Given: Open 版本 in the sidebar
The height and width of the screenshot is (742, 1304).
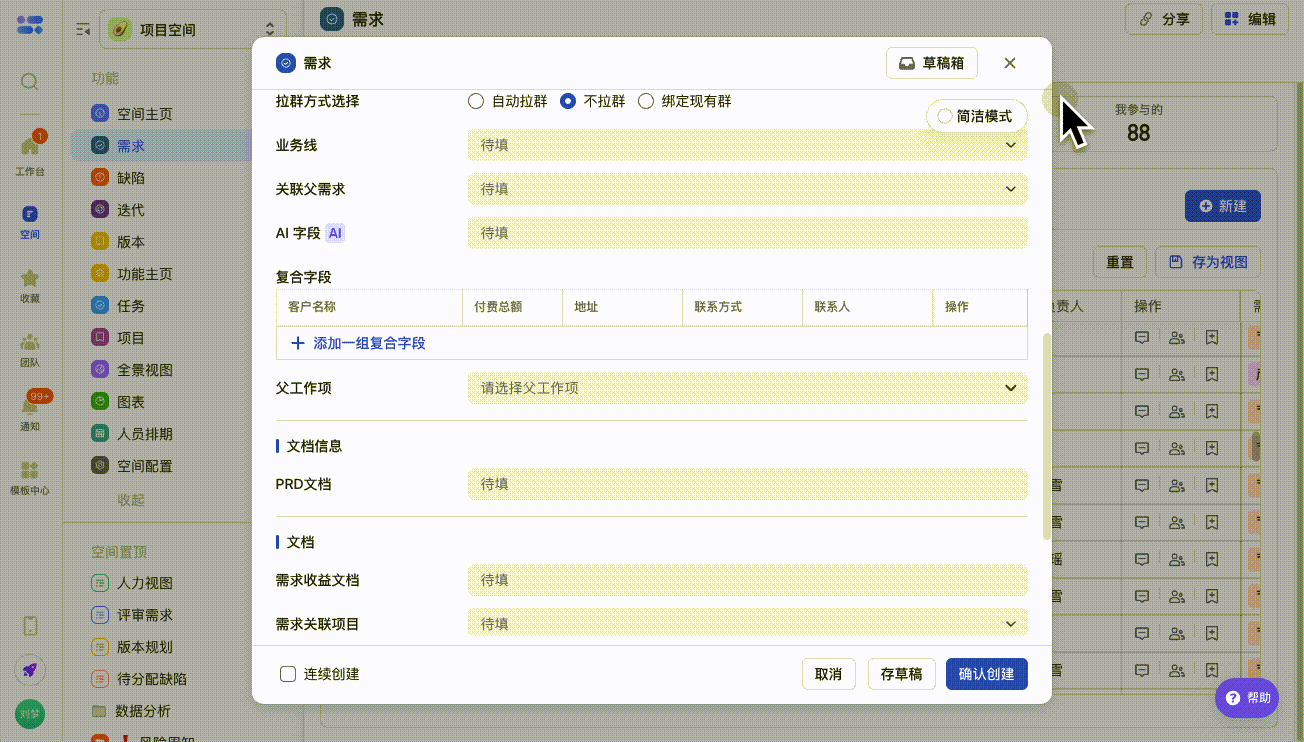Looking at the screenshot, I should pyautogui.click(x=130, y=242).
